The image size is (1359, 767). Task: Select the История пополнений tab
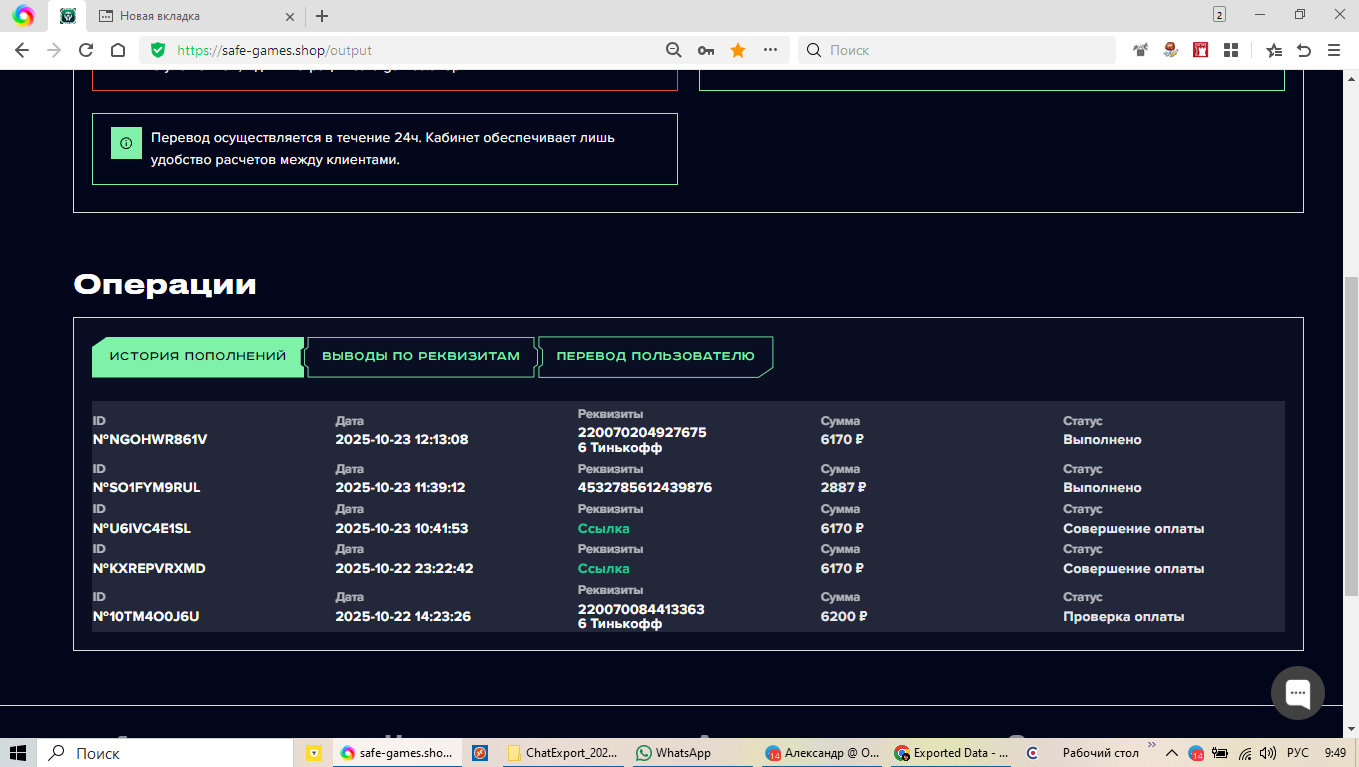coord(198,356)
